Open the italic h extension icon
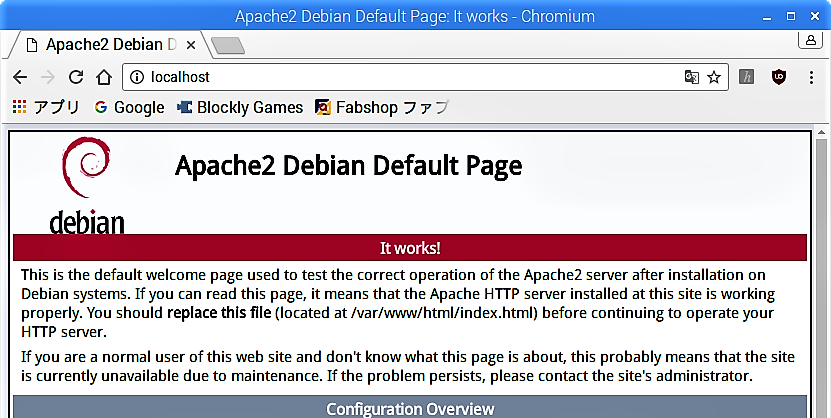The width and height of the screenshot is (831, 418). 747,77
